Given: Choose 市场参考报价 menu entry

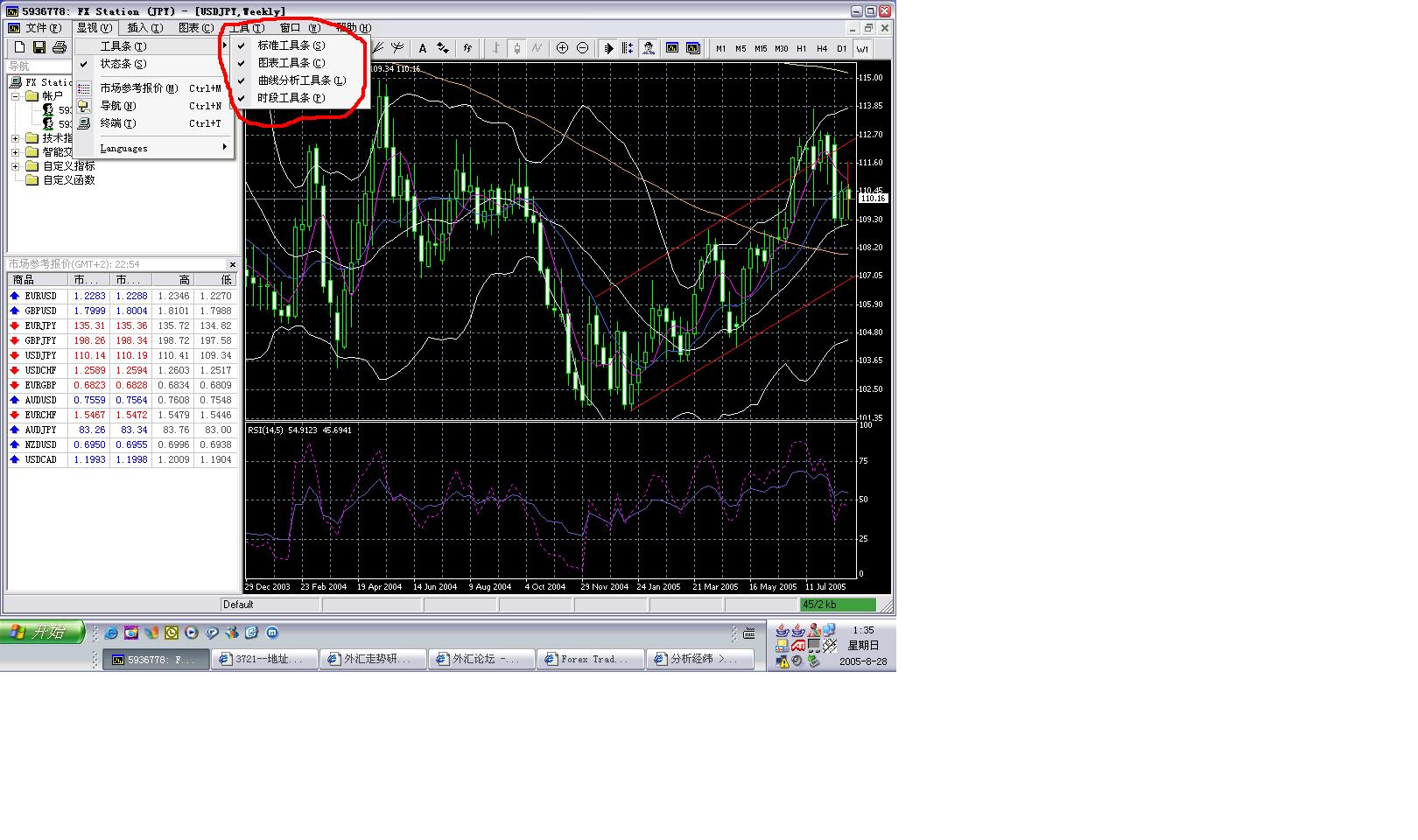Looking at the screenshot, I should point(154,88).
